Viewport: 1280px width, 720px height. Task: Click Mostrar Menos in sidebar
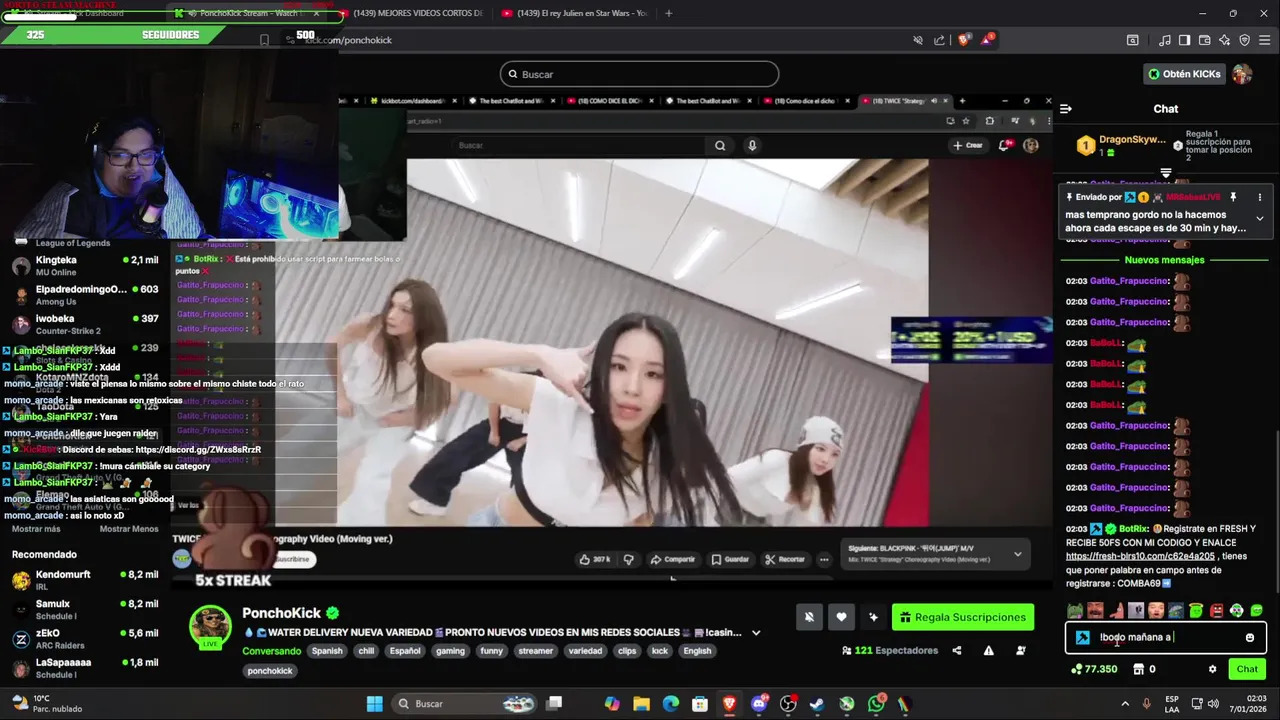point(129,529)
